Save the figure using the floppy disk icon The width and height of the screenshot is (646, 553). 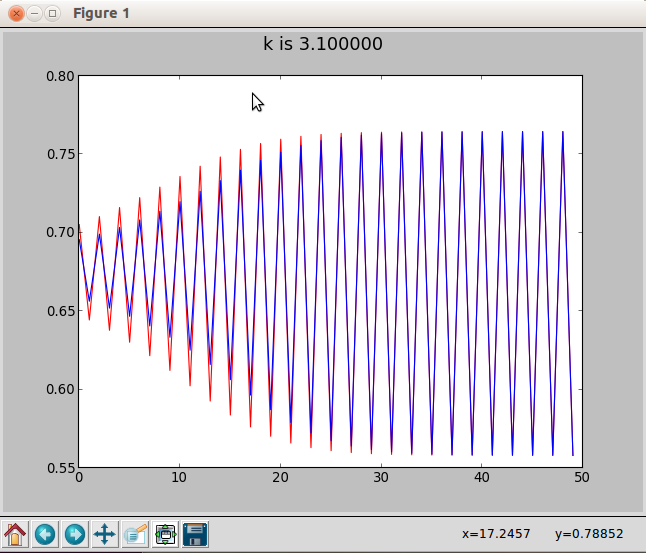coord(195,534)
